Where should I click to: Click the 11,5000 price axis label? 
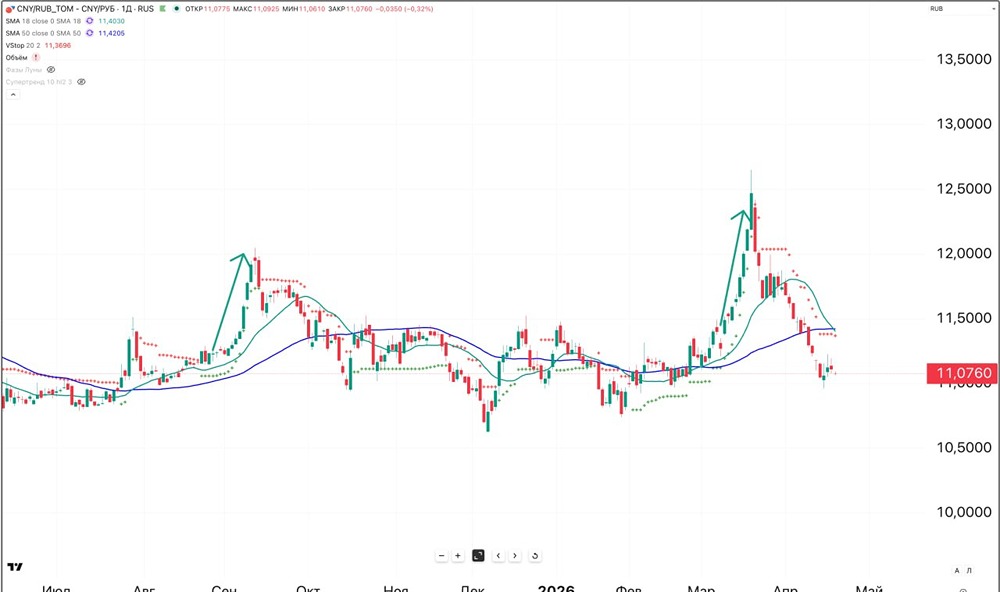[964, 318]
